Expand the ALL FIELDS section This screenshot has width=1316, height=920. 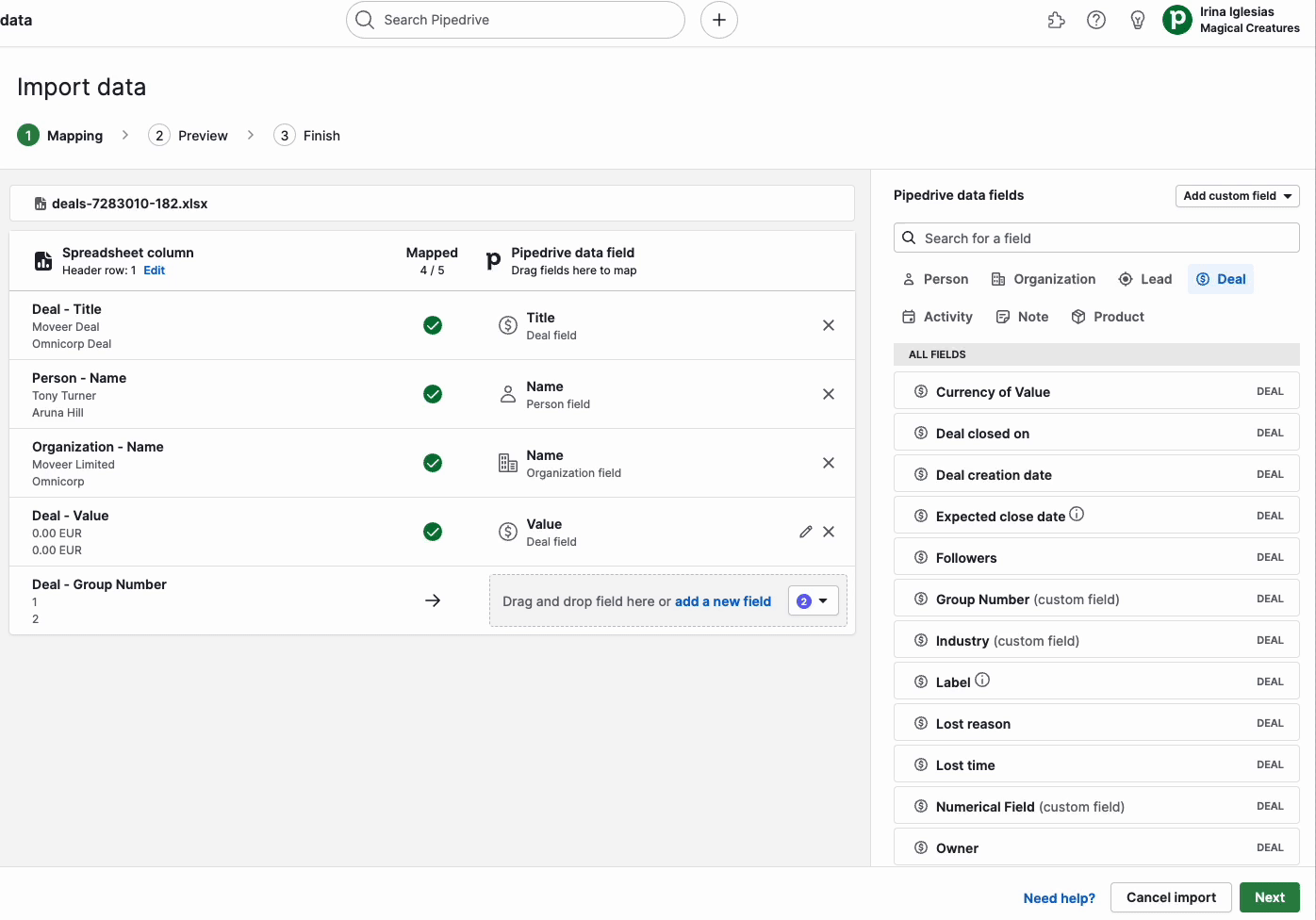click(1095, 353)
